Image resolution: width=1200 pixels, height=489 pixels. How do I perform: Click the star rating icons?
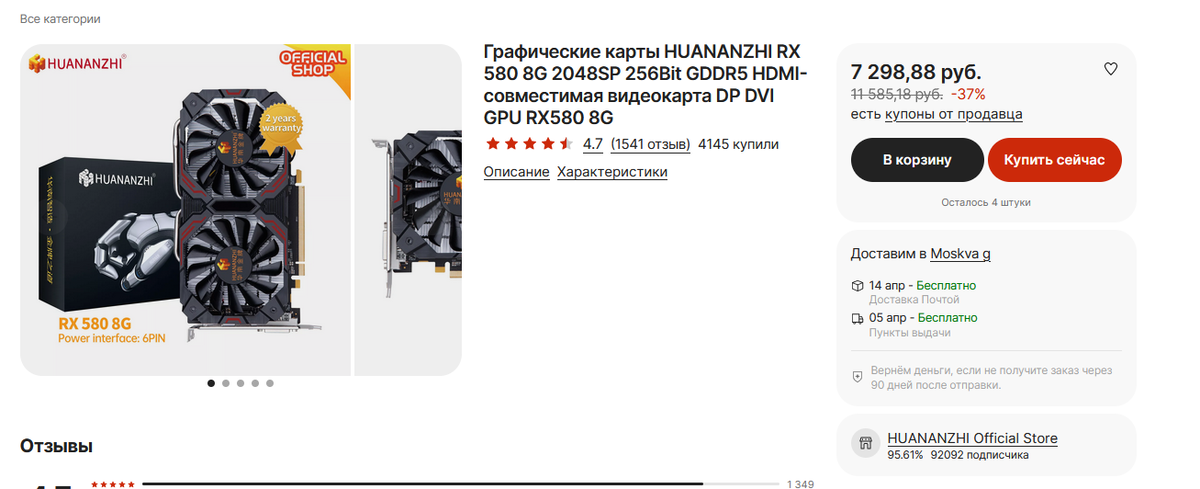click(x=529, y=144)
